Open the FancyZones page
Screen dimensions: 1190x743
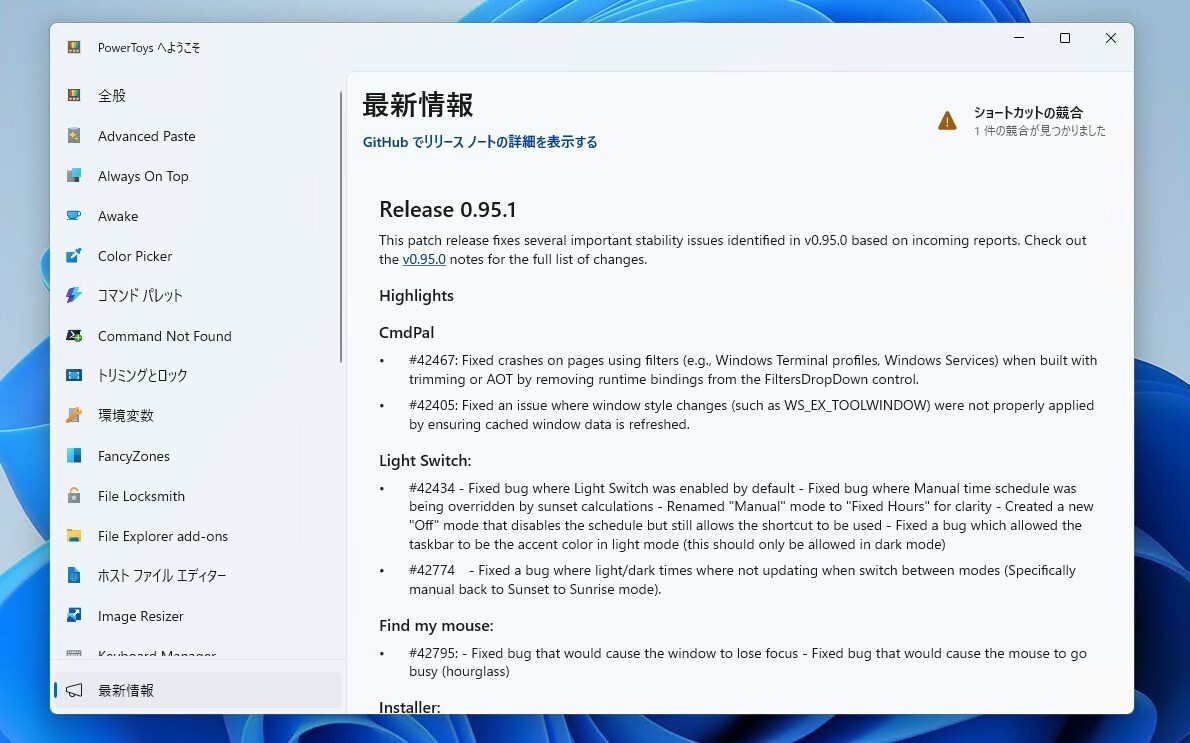click(x=197, y=456)
